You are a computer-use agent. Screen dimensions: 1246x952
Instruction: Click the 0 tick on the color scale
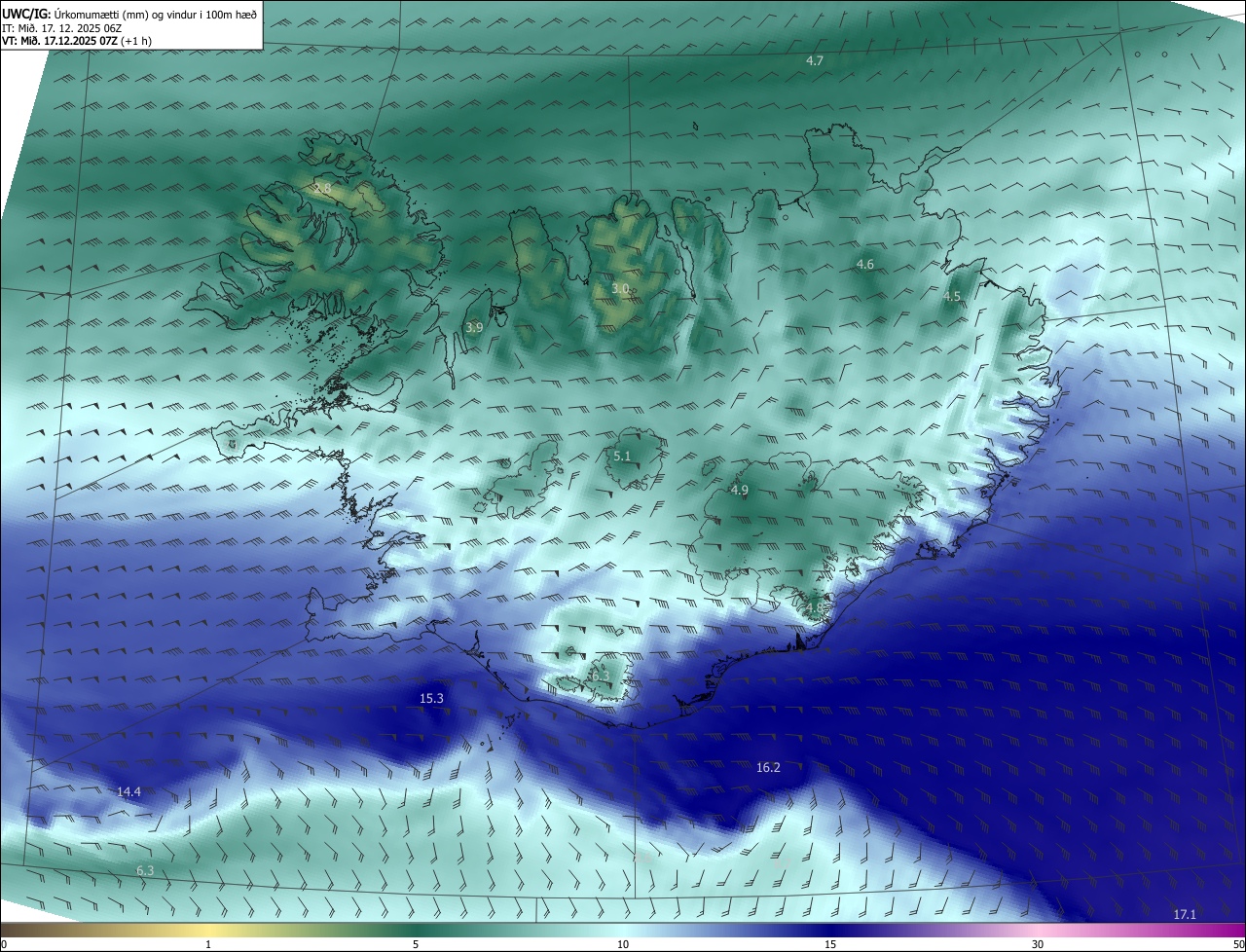4,944
